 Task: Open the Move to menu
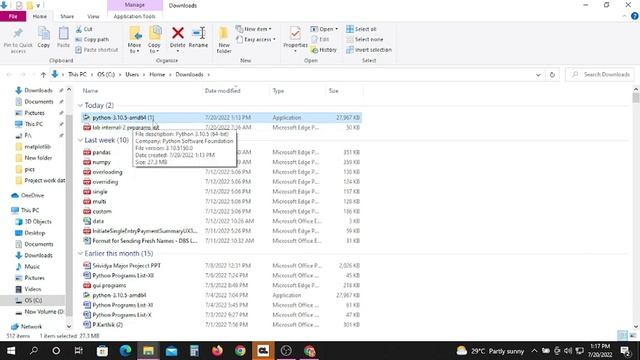[x=135, y=40]
